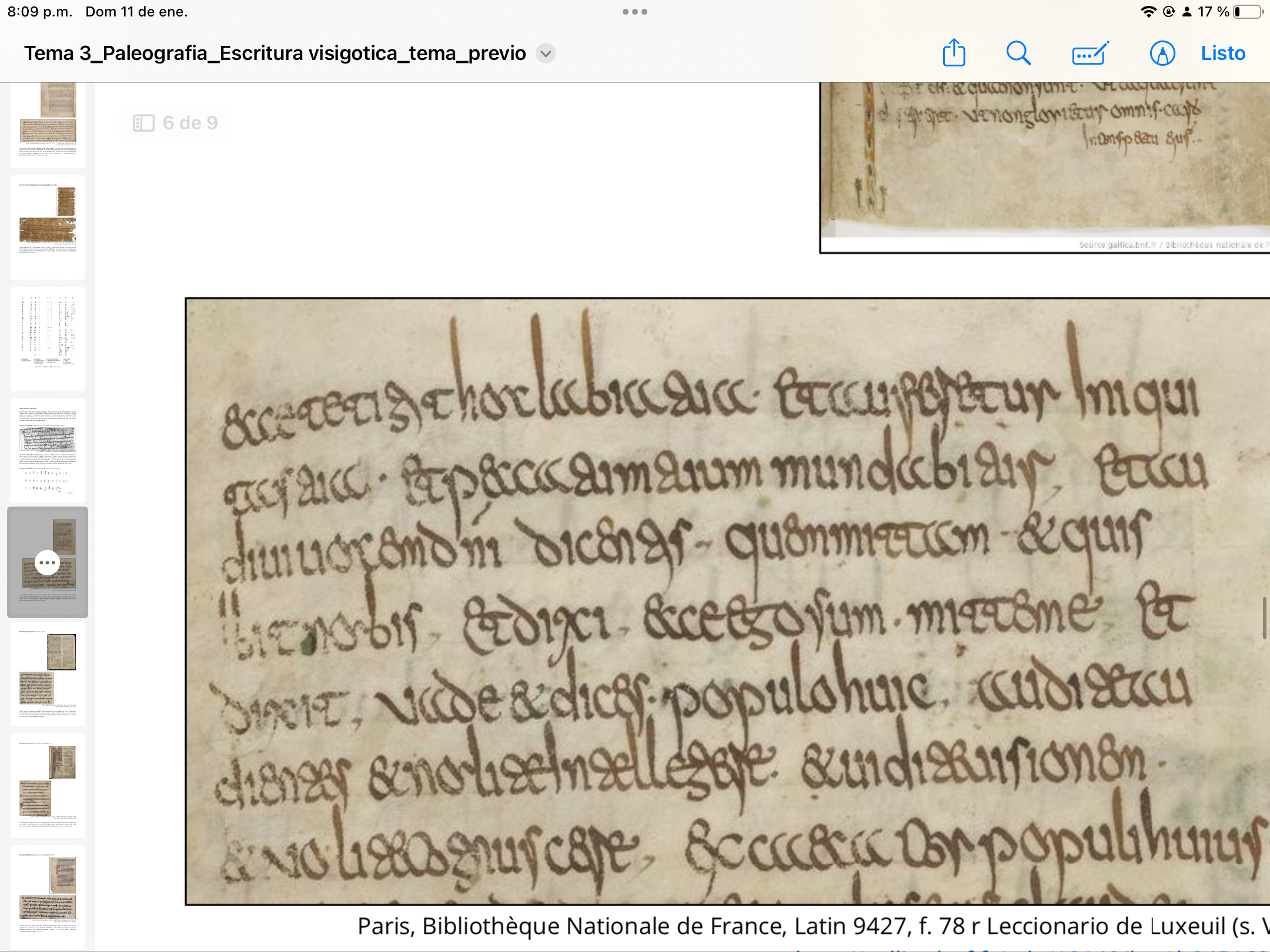Open the Search magnifier icon
This screenshot has width=1270, height=952.
pyautogui.click(x=1018, y=53)
